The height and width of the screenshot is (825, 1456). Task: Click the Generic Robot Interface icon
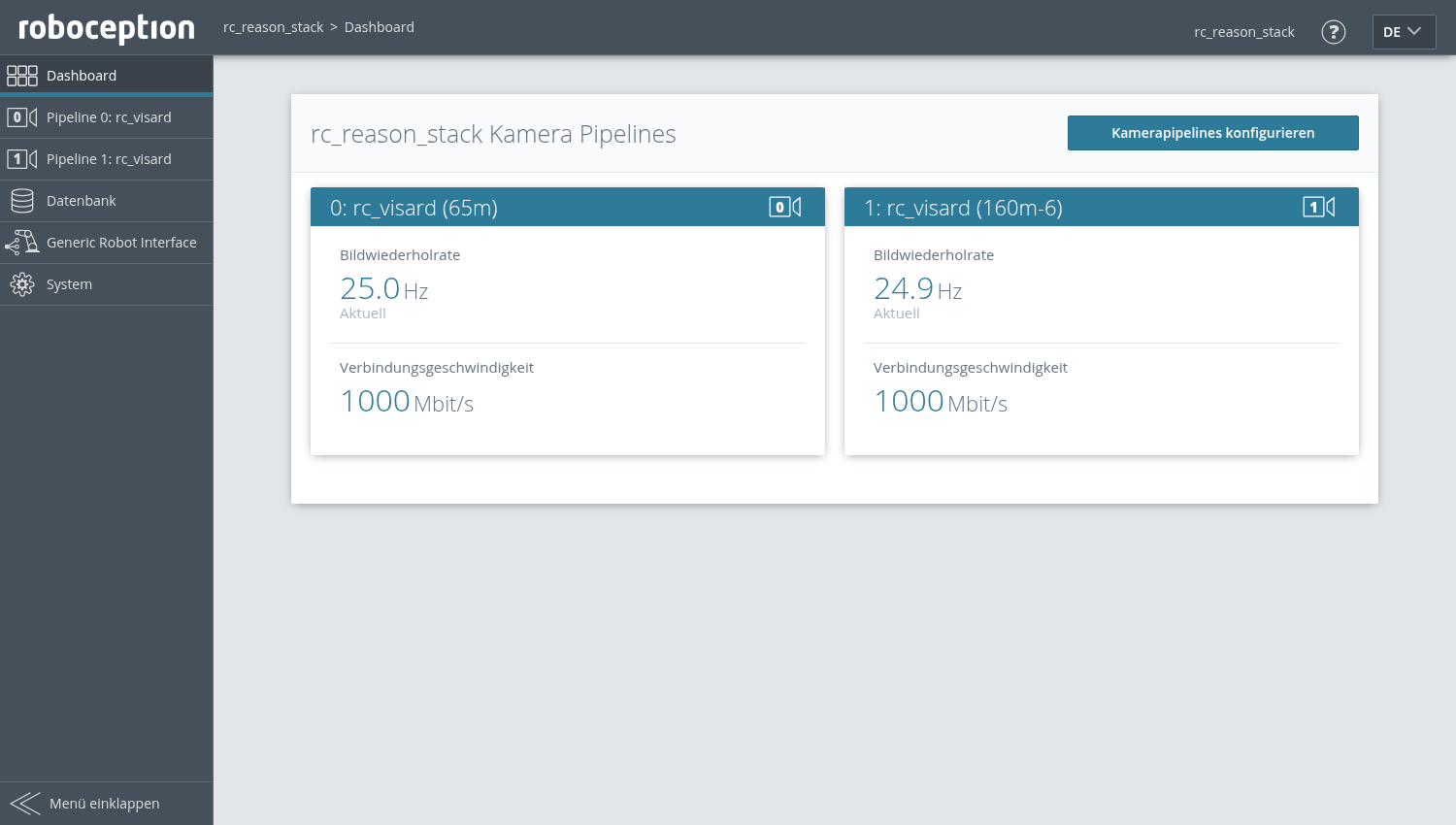point(22,242)
